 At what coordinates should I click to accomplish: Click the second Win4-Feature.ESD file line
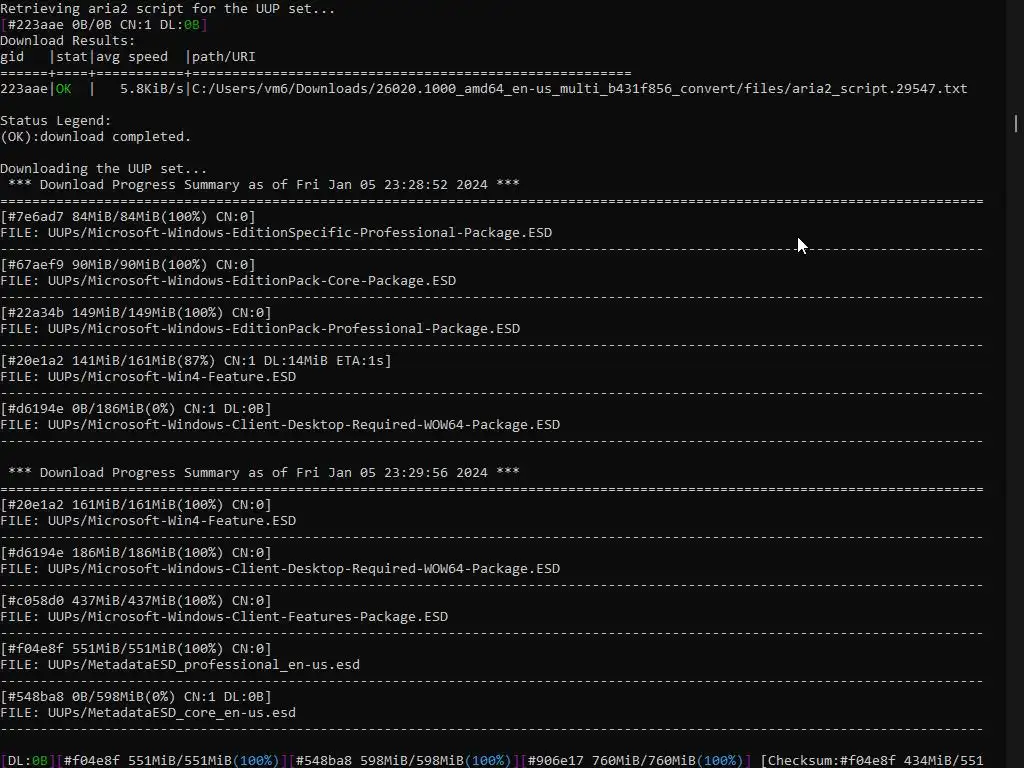coord(148,520)
